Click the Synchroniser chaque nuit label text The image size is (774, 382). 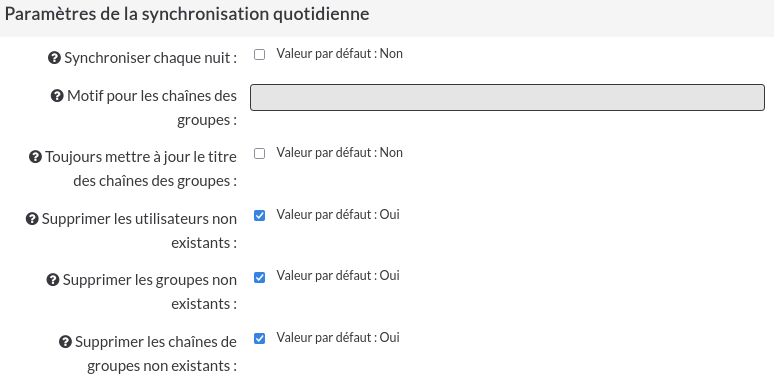click(x=151, y=58)
